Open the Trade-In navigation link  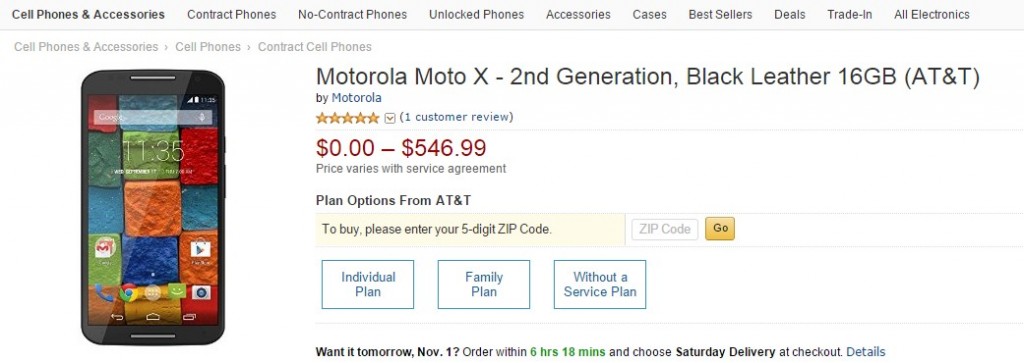(849, 14)
